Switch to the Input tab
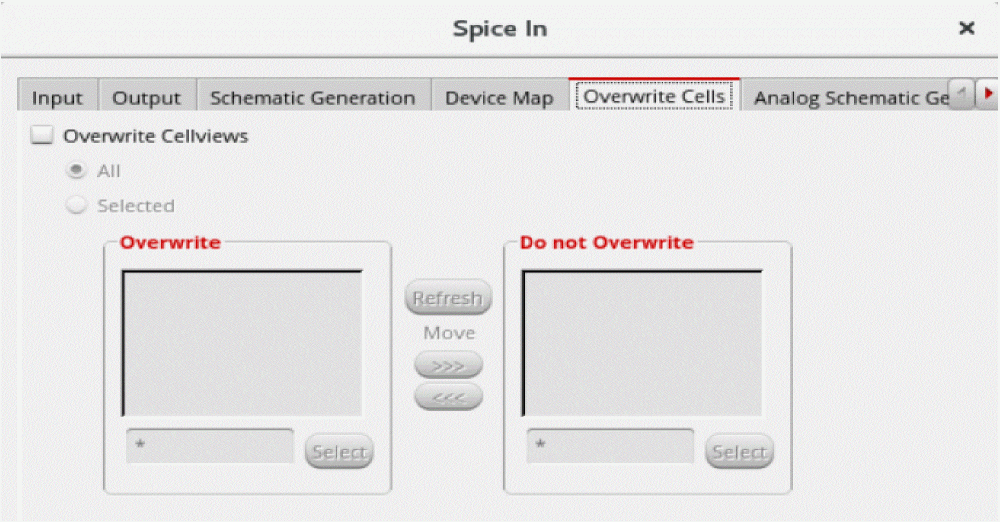 point(57,98)
